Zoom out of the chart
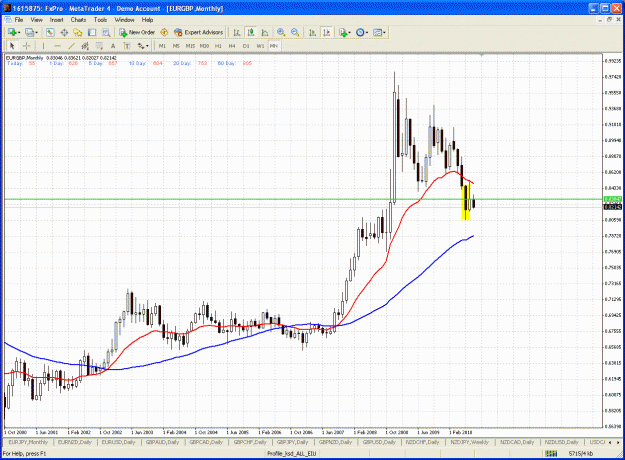The image size is (625, 460). click(295, 32)
